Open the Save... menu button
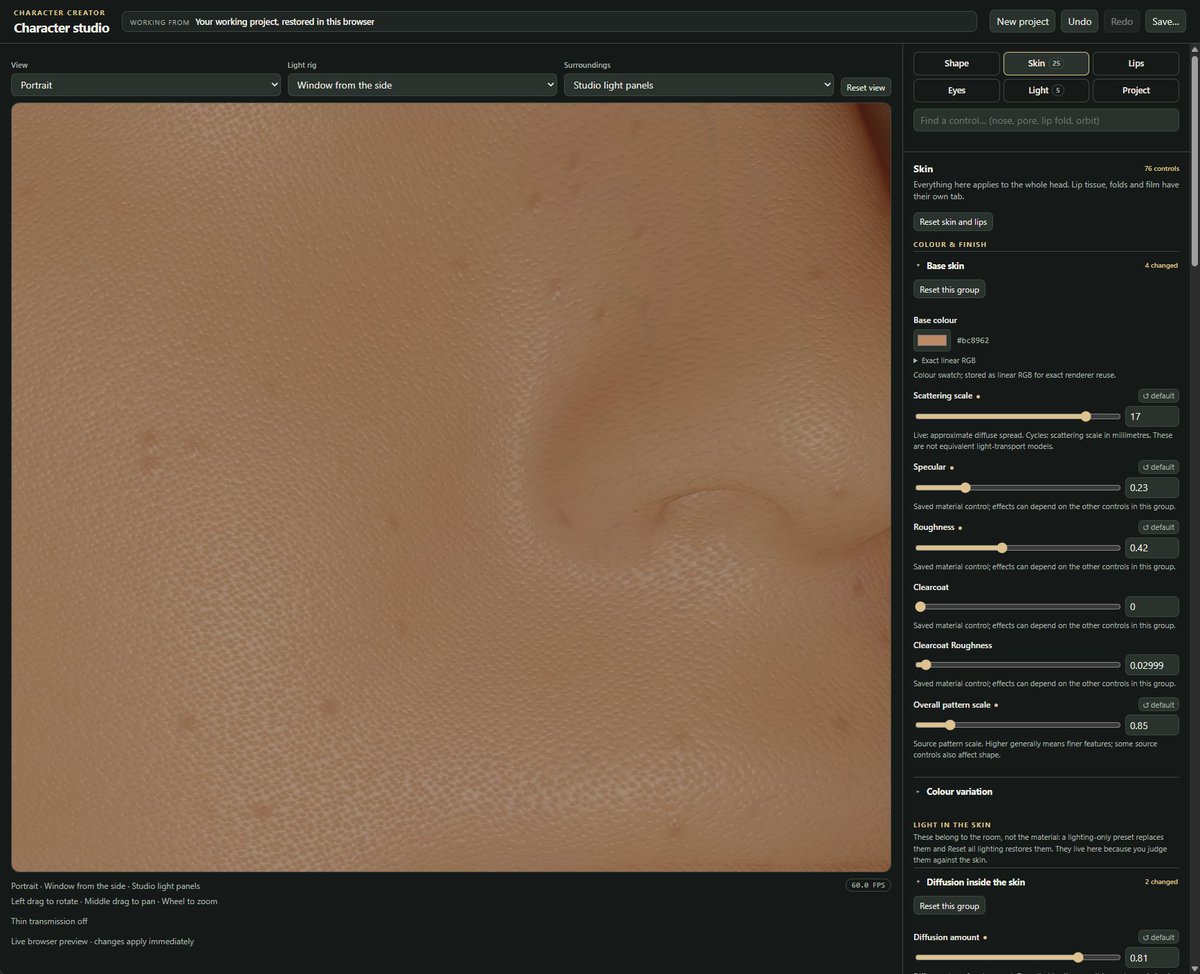The image size is (1200, 974). (1166, 21)
